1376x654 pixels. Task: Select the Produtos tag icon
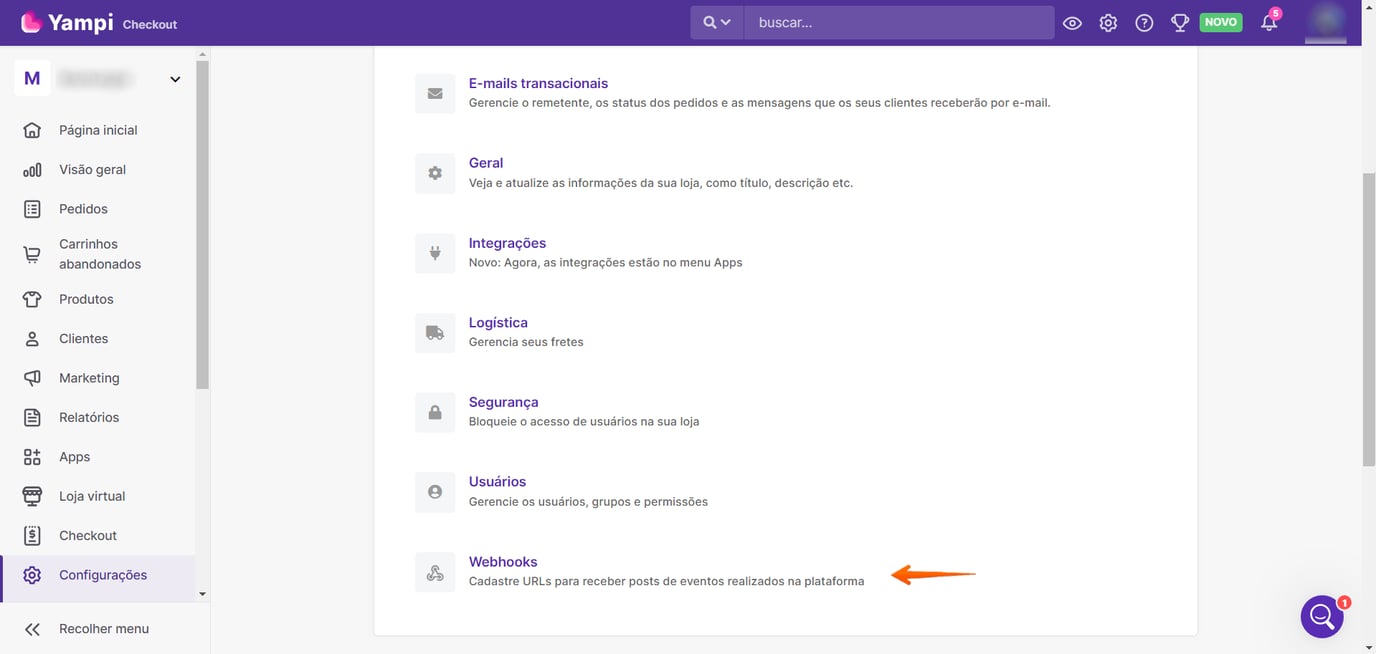click(31, 298)
